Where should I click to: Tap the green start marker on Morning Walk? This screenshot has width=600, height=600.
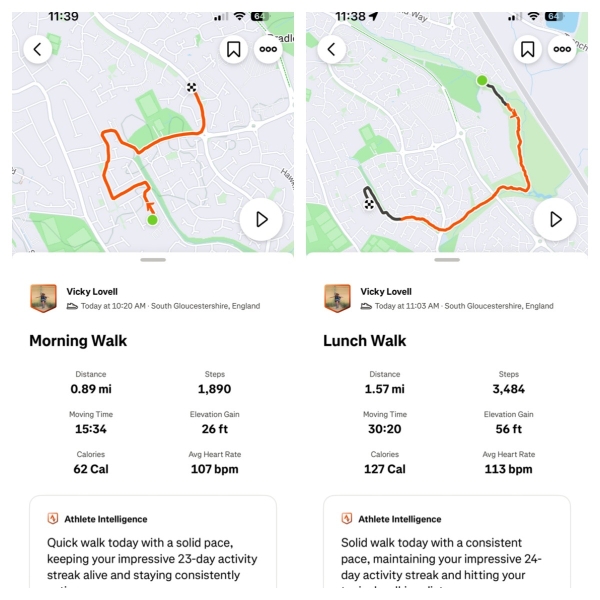coord(152,220)
